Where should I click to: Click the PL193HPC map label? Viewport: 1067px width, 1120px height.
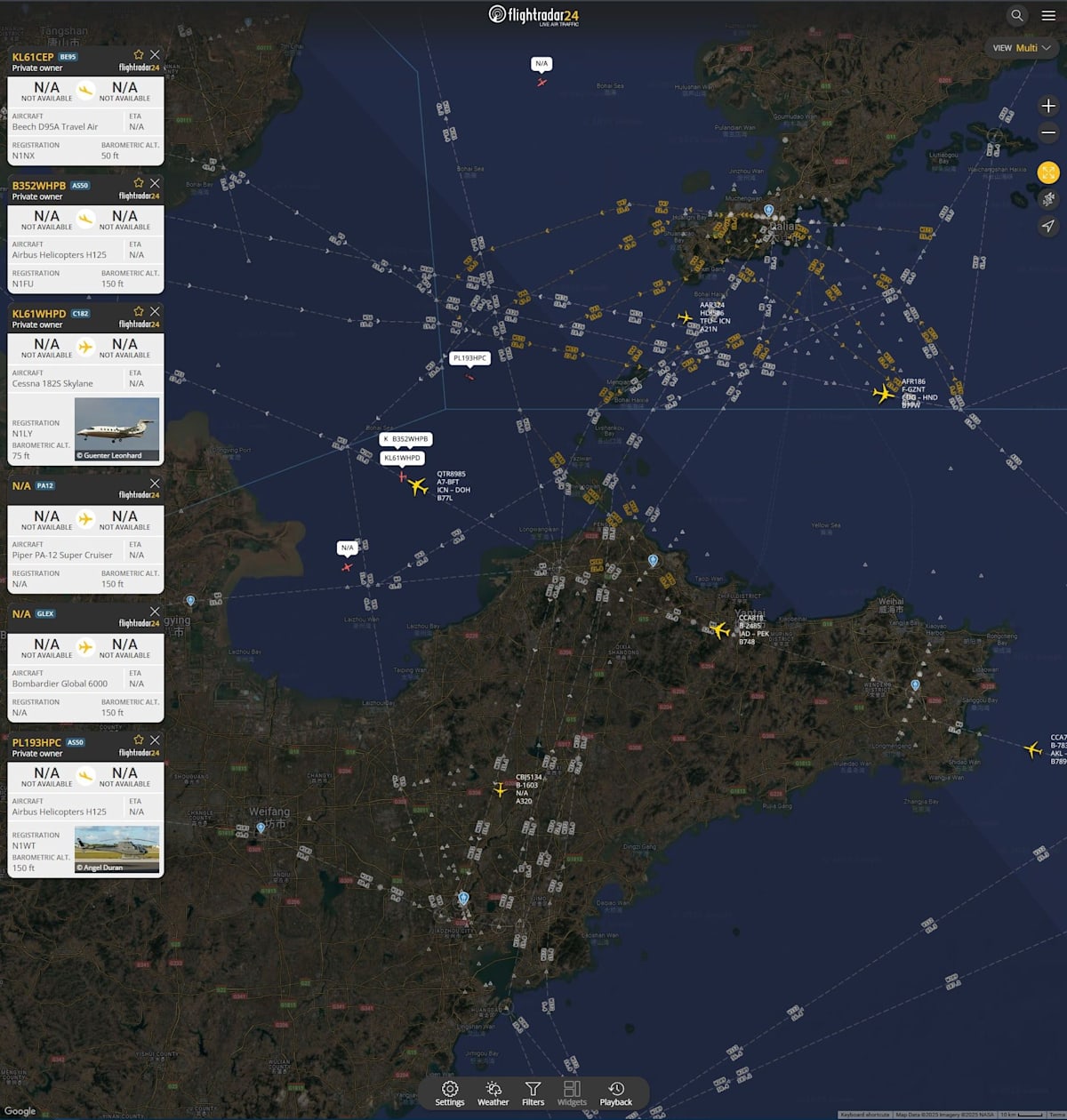[x=469, y=358]
